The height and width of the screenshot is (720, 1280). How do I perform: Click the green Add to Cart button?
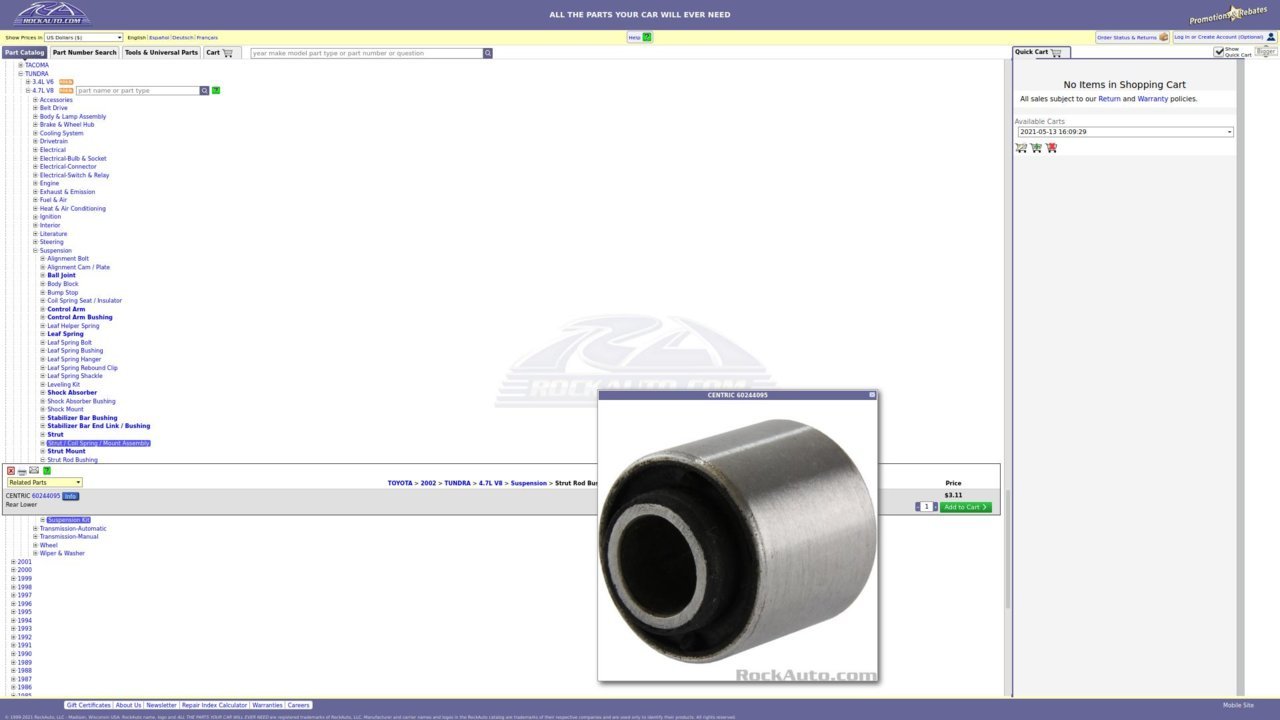[966, 507]
